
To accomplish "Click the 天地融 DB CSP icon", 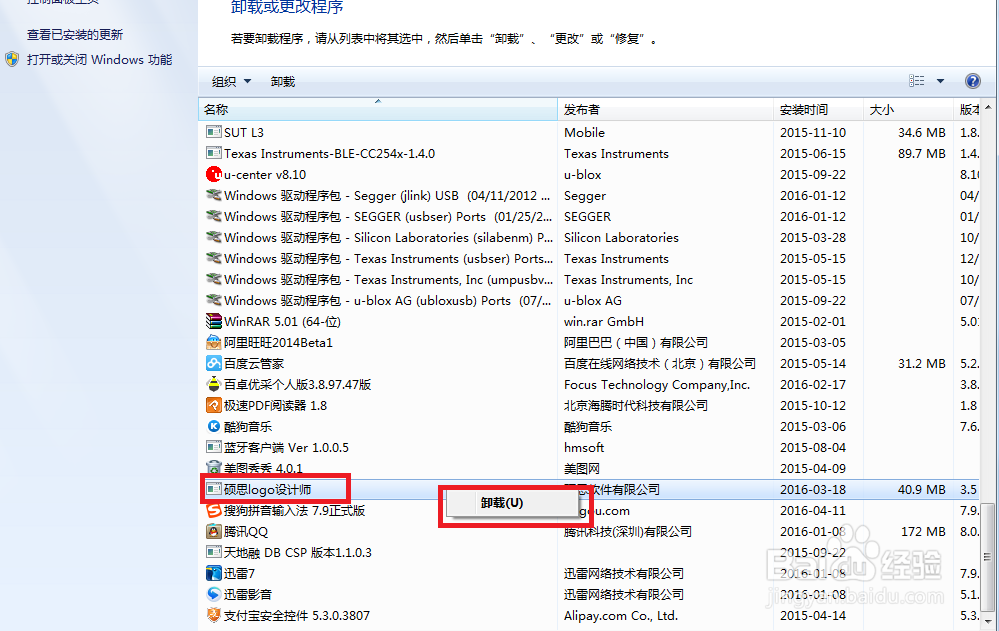I will click(213, 552).
